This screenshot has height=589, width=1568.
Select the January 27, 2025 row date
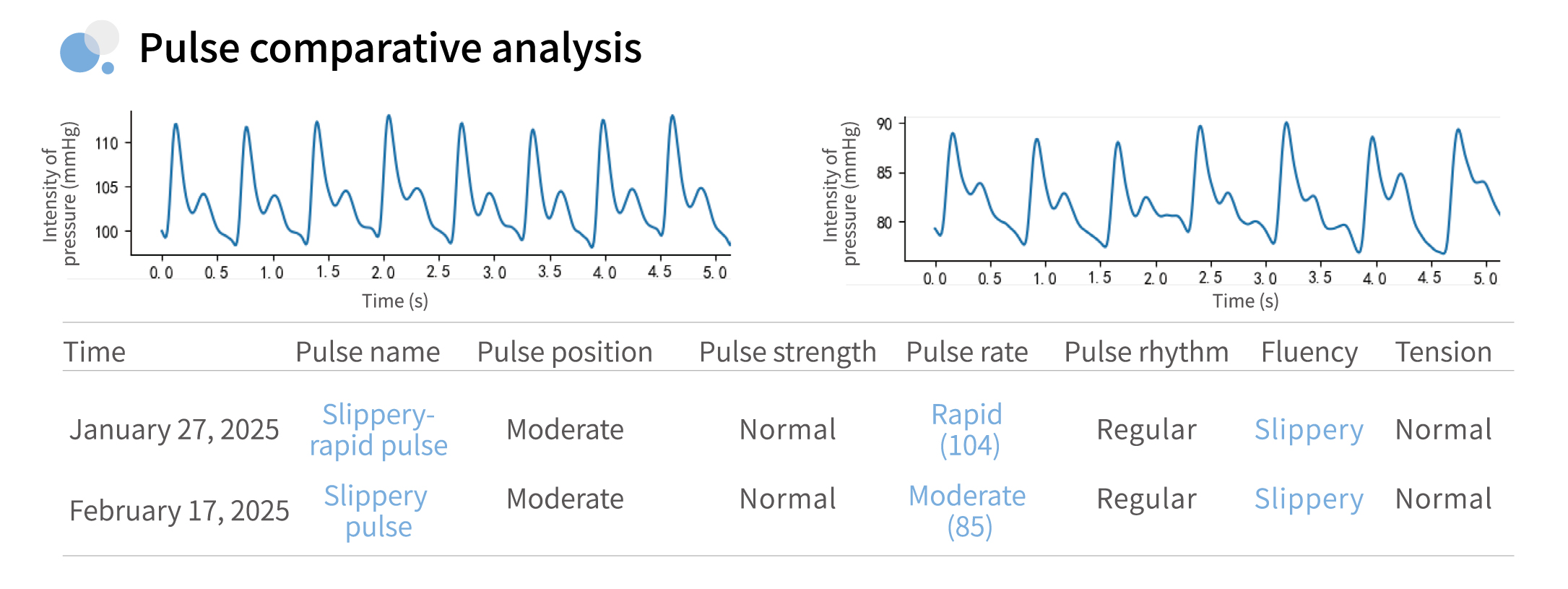[174, 430]
